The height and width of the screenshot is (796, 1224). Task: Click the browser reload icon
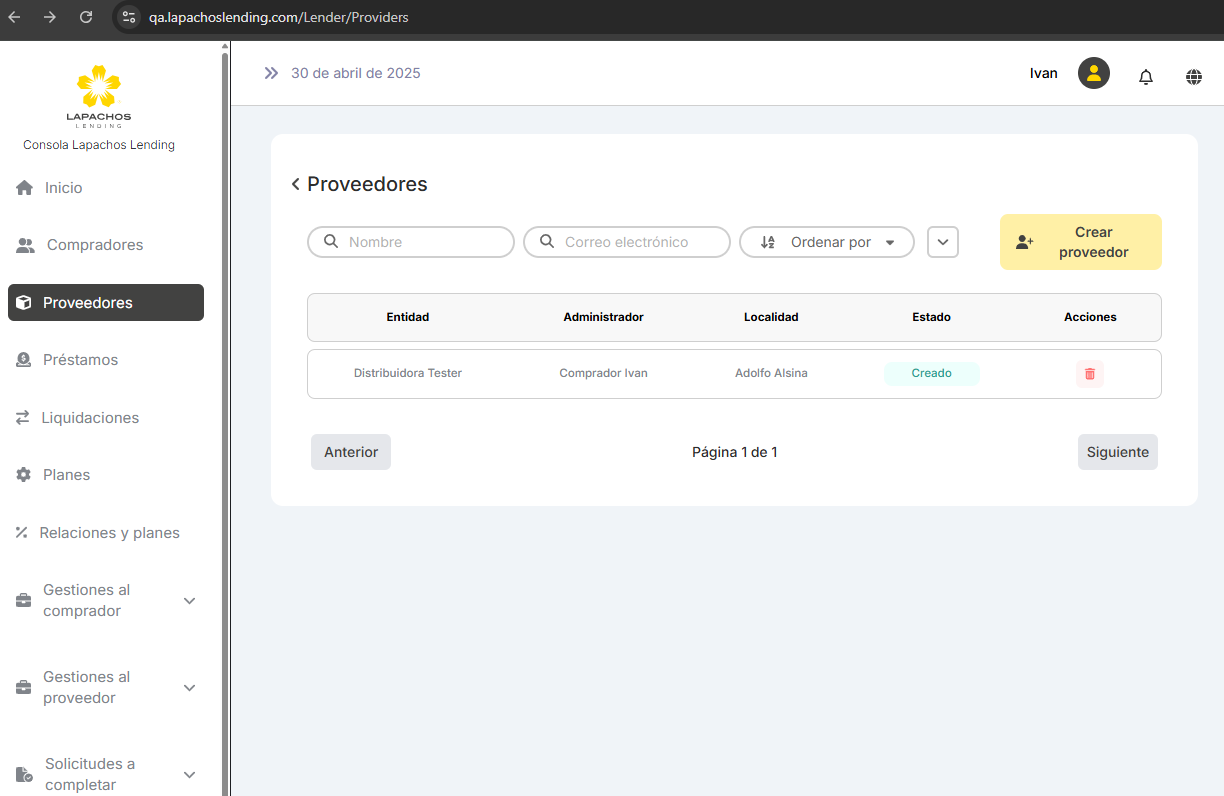click(x=86, y=17)
